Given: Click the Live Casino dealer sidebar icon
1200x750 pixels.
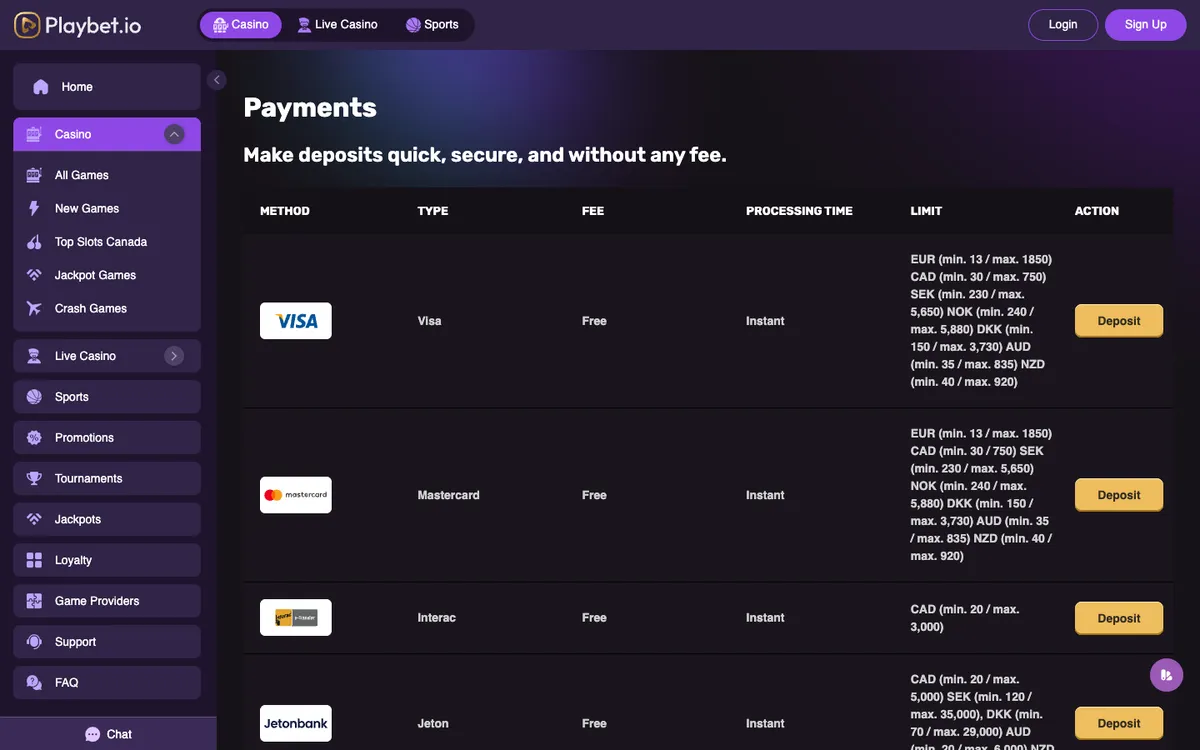Looking at the screenshot, I should point(34,356).
